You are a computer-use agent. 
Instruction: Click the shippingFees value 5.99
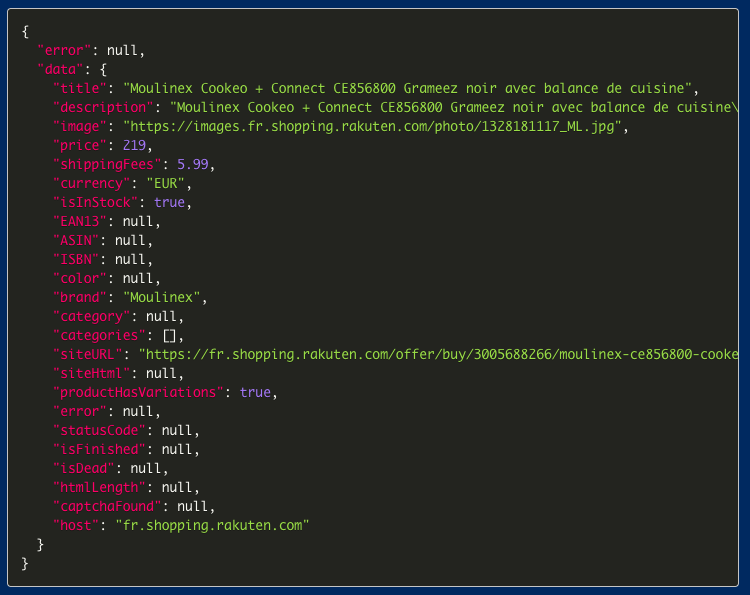(x=193, y=165)
